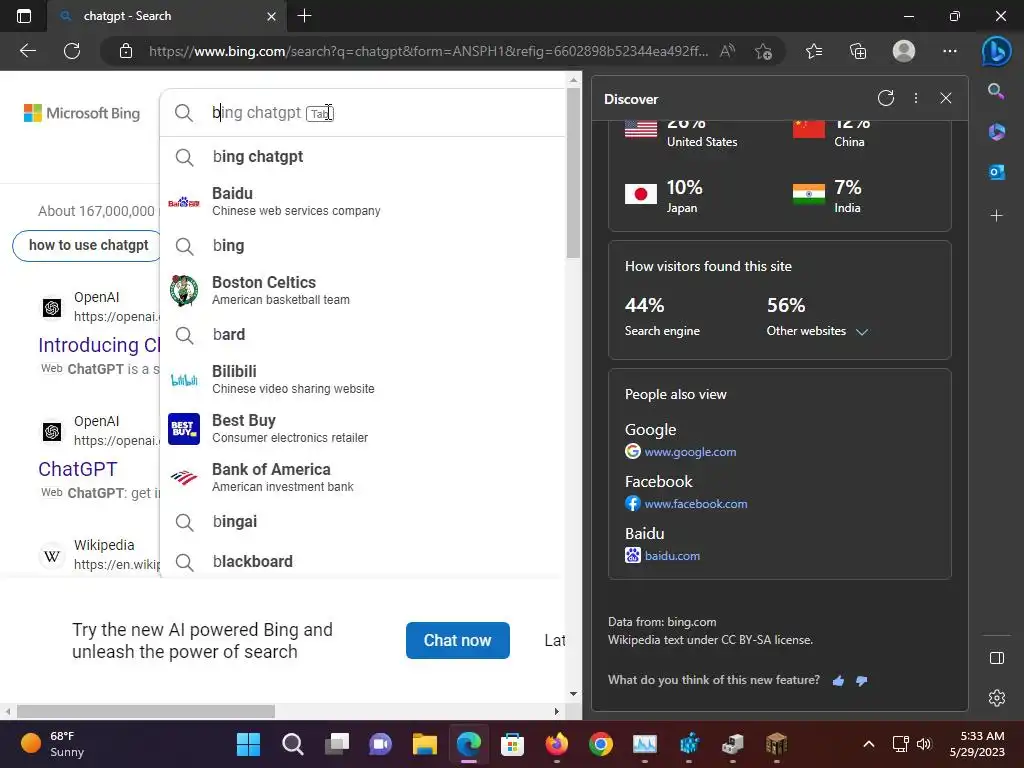Reload the page with the Refresh icon
Image resolution: width=1024 pixels, height=768 pixels.
[x=72, y=51]
